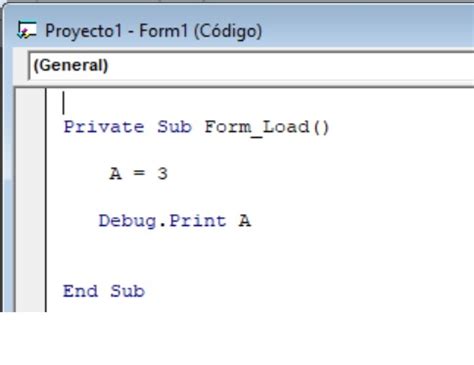Click the equals sign in A = 3

[x=139, y=173]
